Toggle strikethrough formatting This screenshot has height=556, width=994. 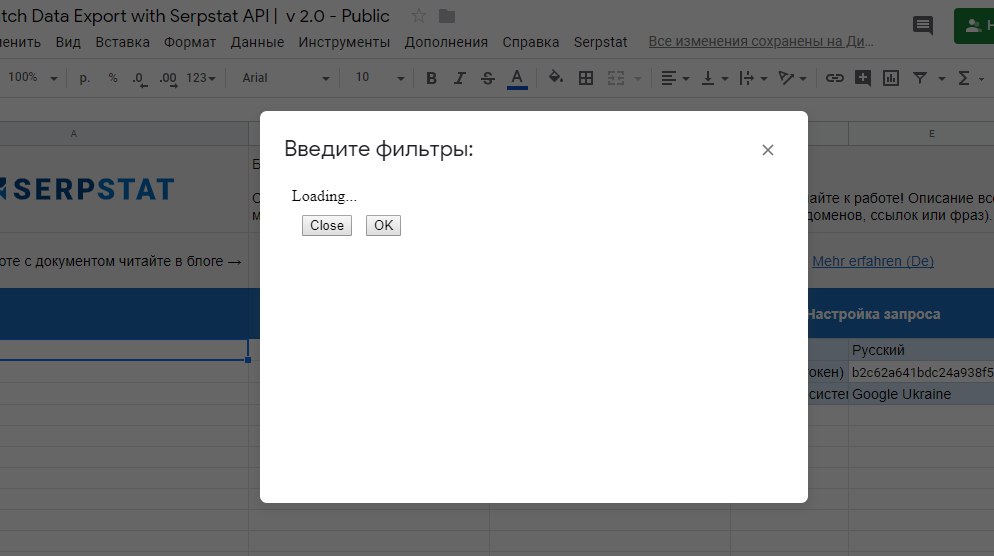[487, 78]
